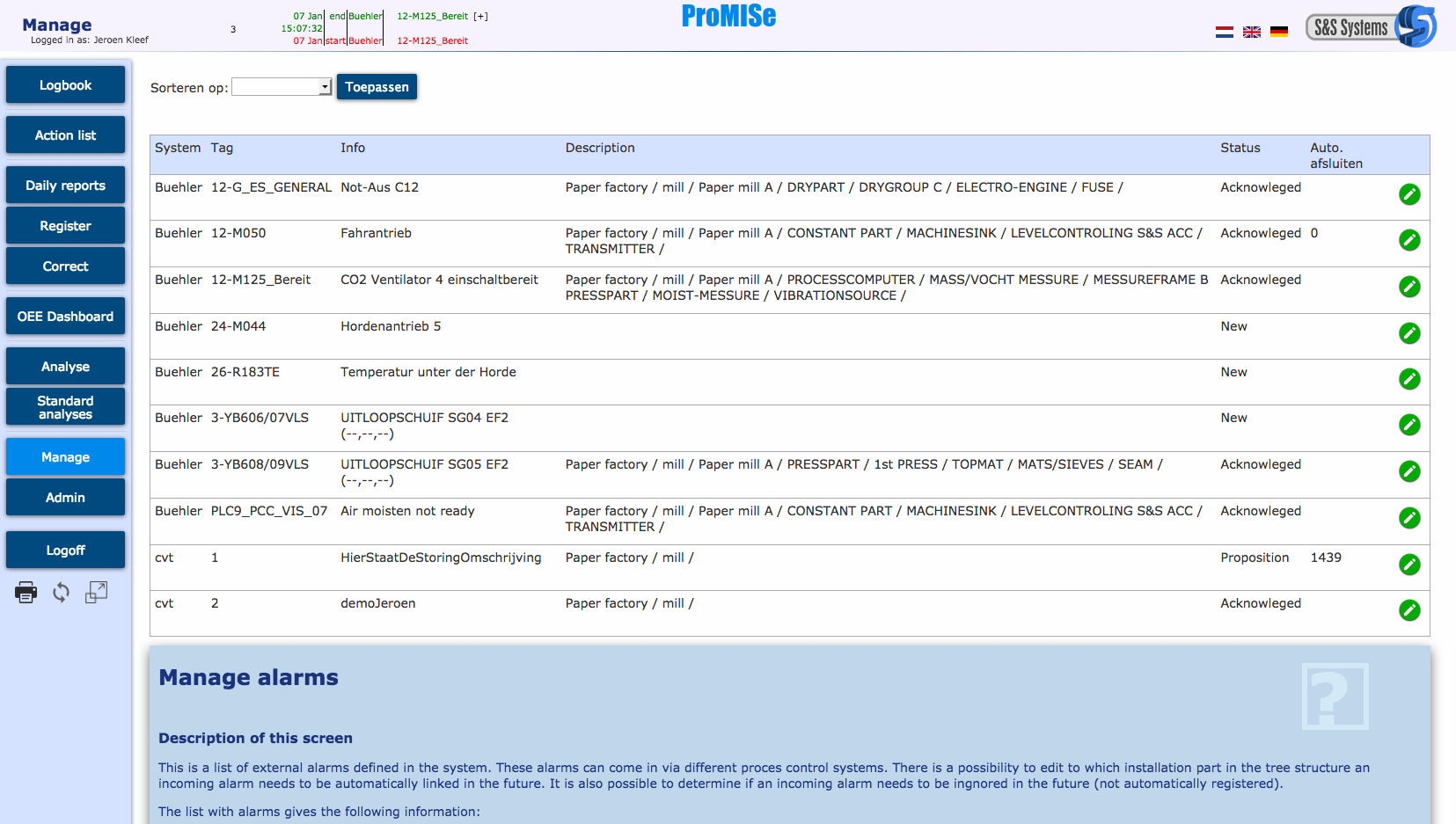Open the help question mark icon
Screen dimensions: 1456x824
pos(1335,696)
